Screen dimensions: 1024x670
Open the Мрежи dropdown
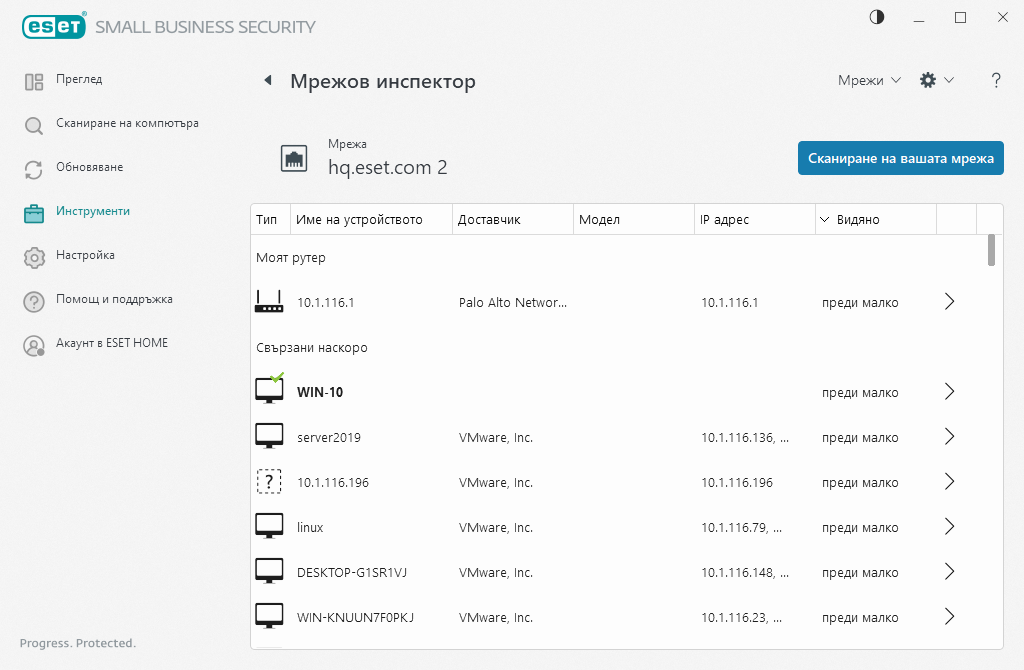(869, 81)
